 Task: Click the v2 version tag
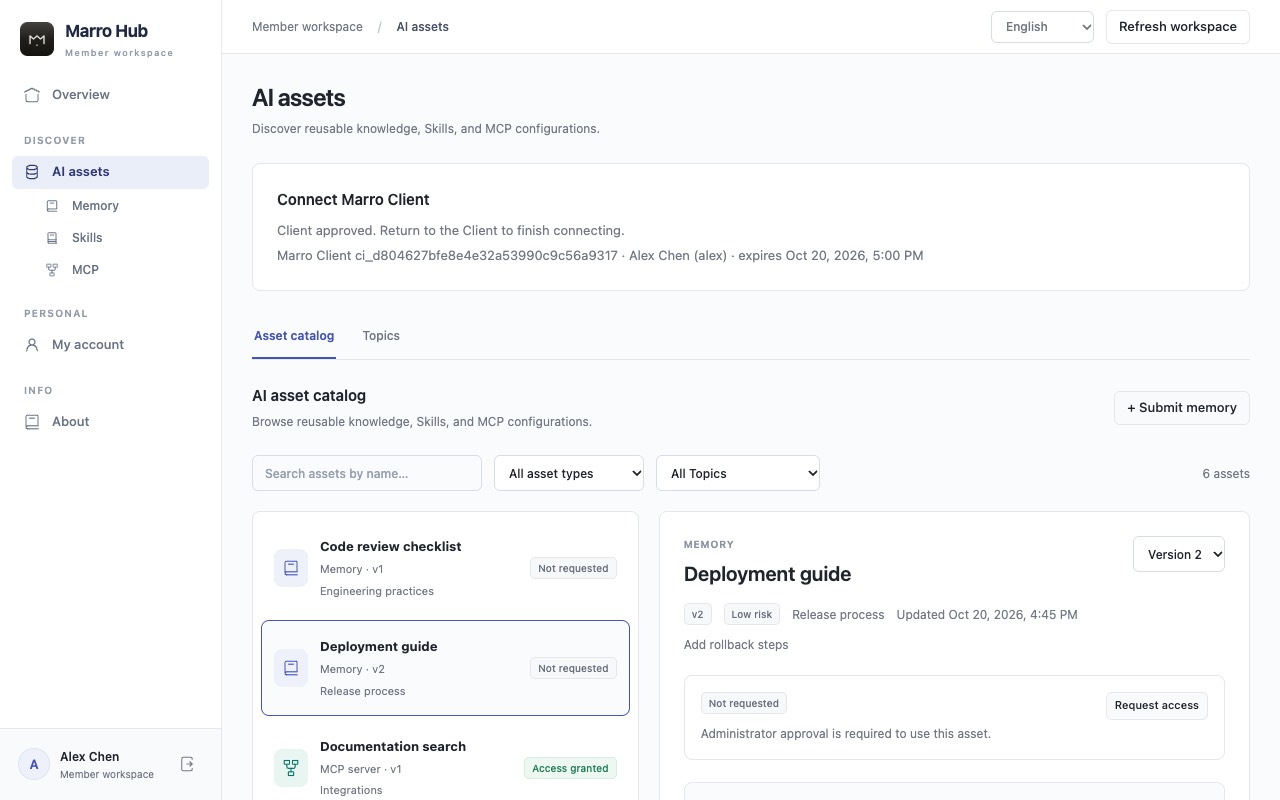(698, 615)
